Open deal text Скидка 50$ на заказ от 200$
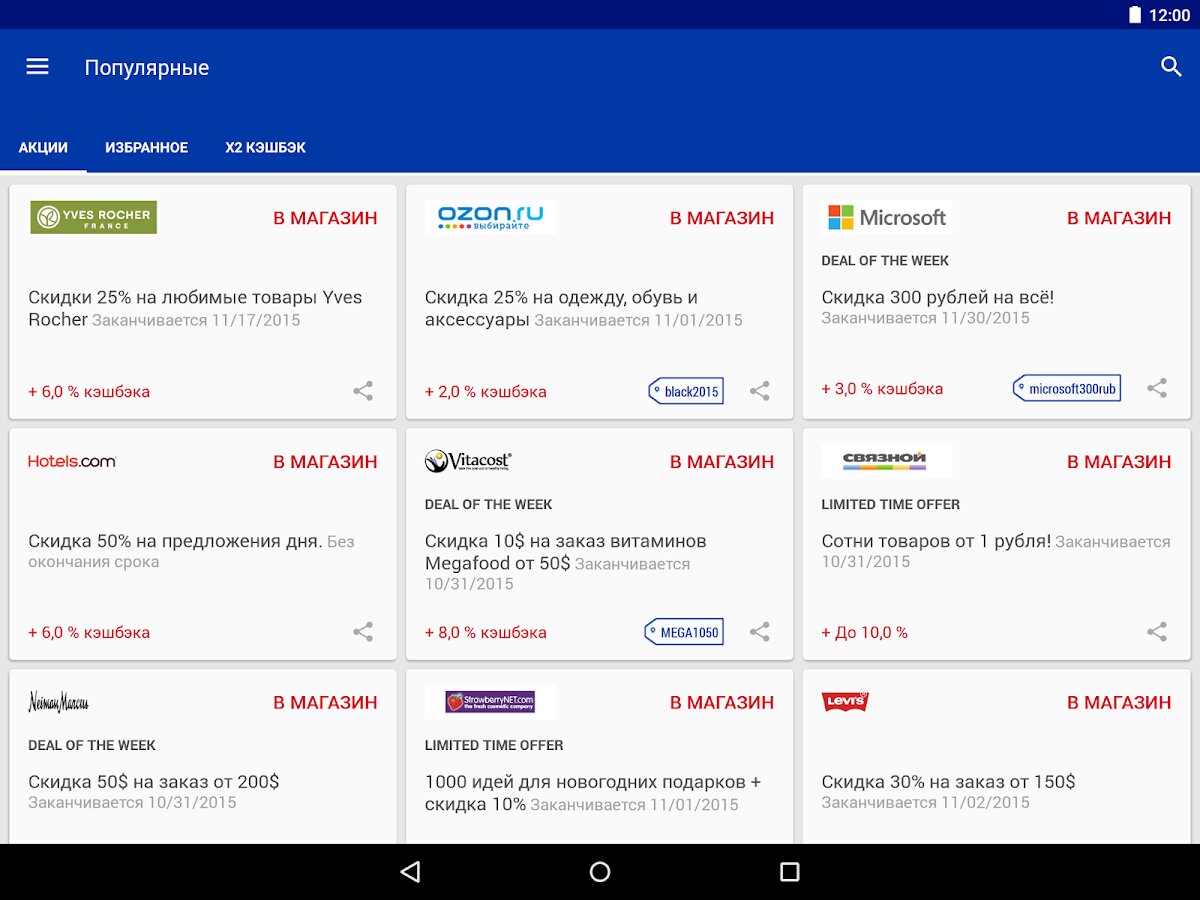 coord(154,782)
